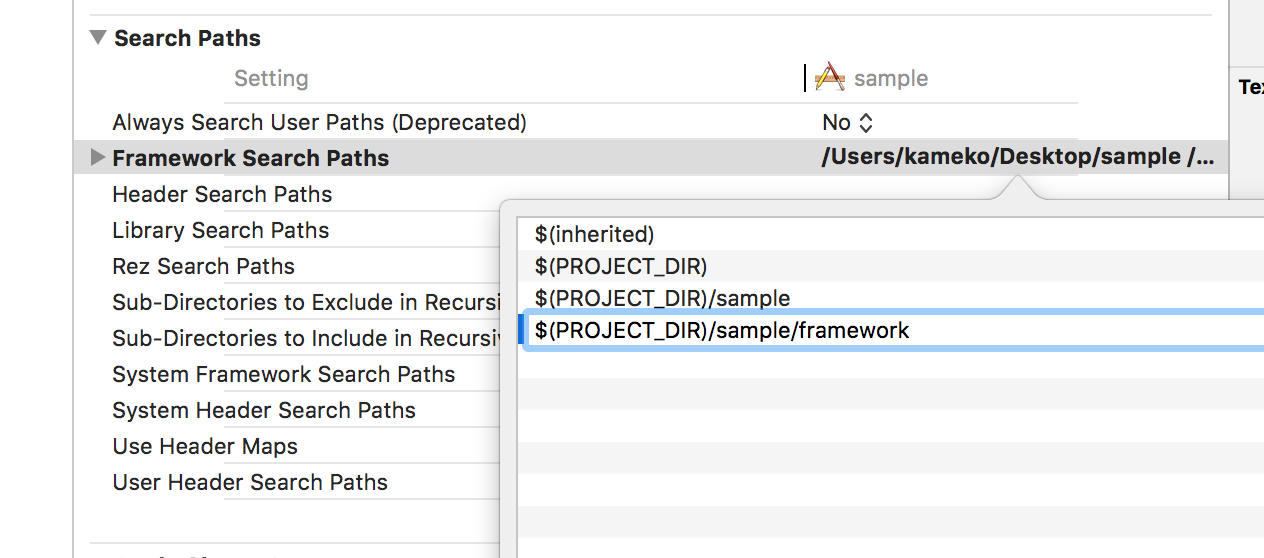
Task: Click the Setting column header
Action: click(x=271, y=79)
